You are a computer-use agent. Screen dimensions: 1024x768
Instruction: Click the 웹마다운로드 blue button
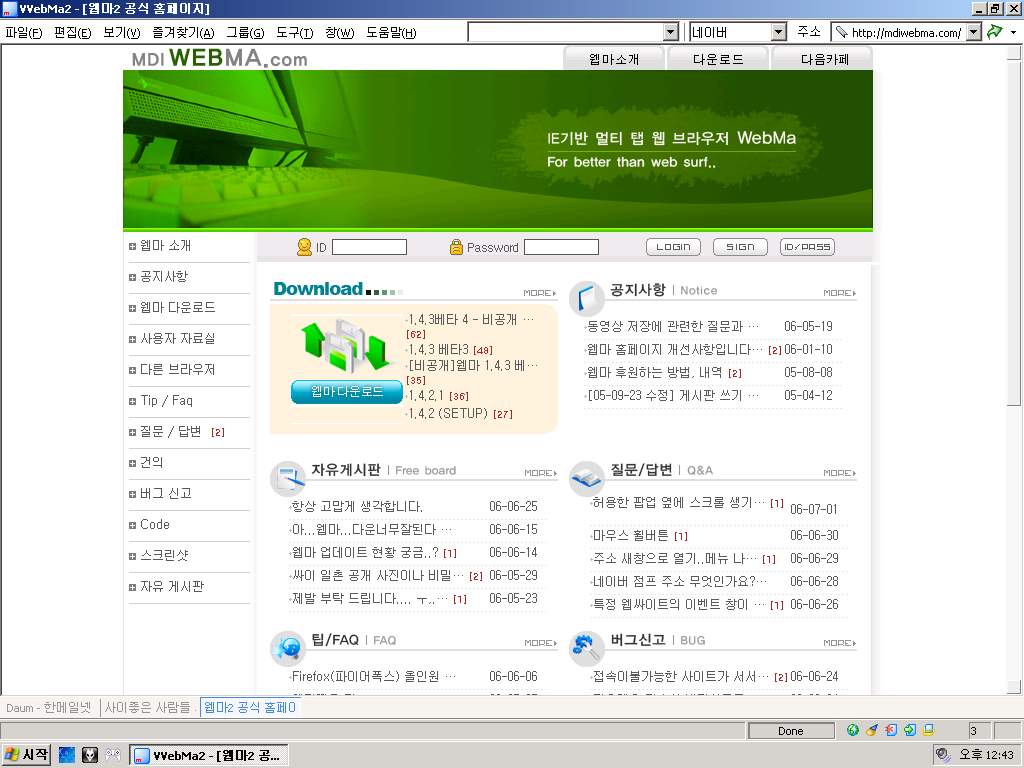coord(347,391)
